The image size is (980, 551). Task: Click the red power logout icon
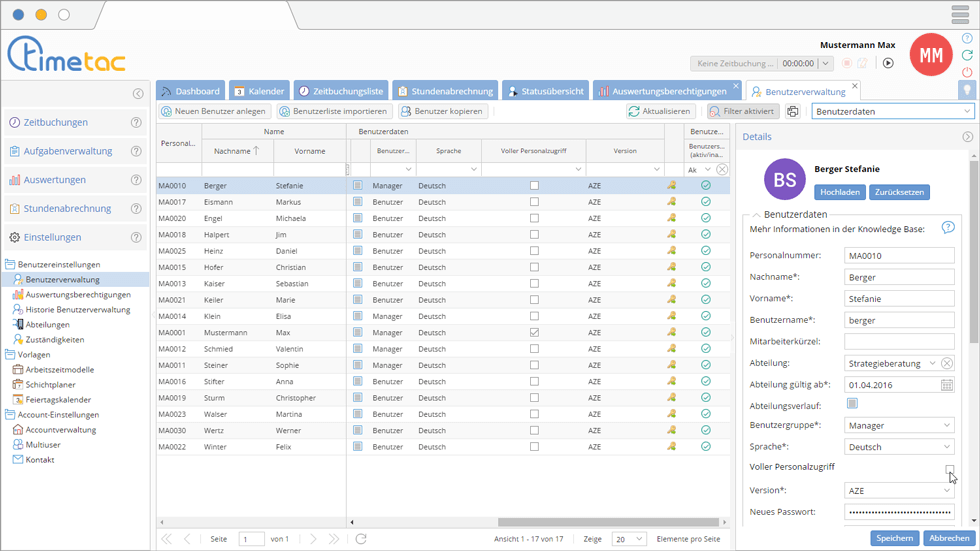pos(967,72)
